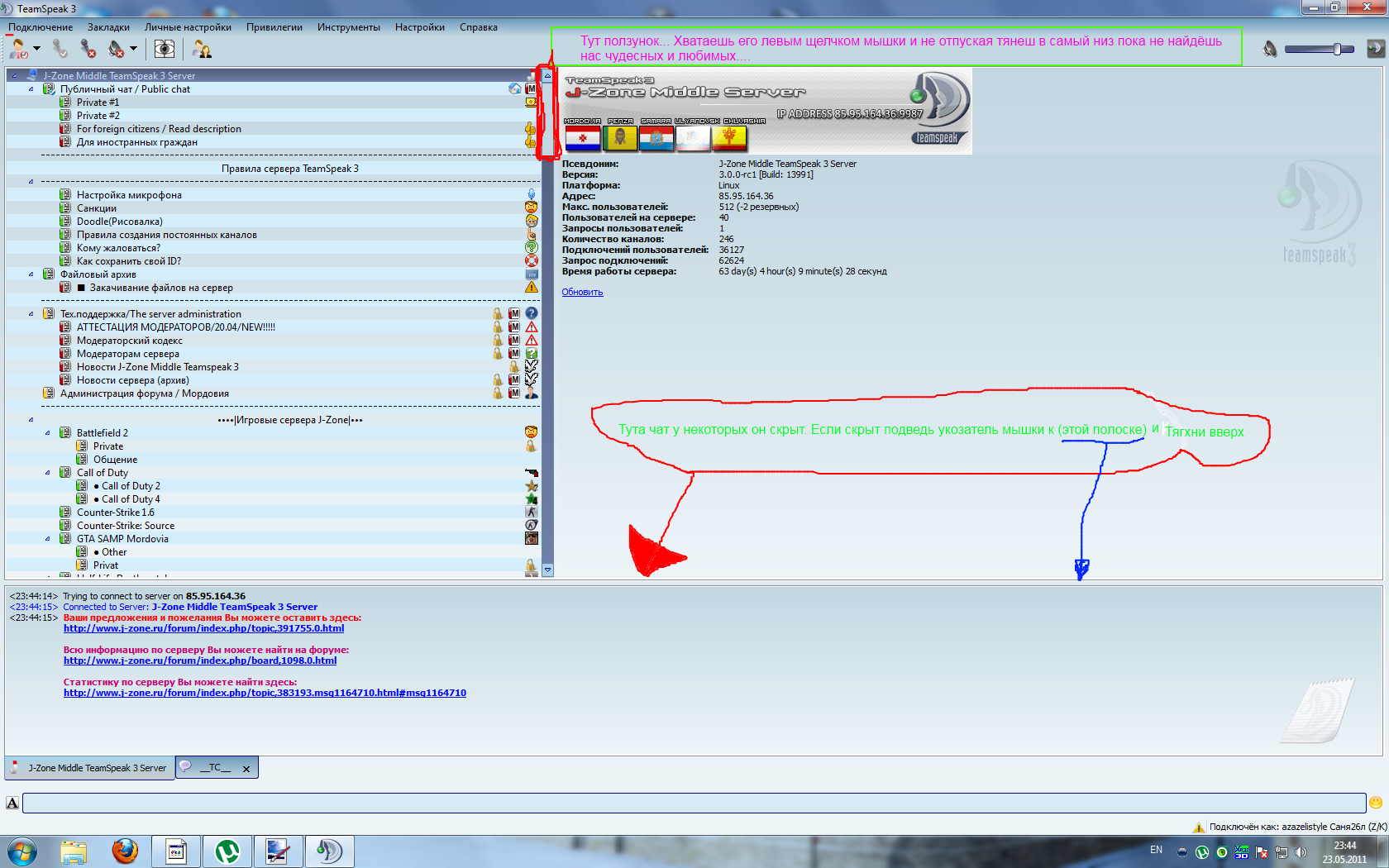Select Администрация форума / Мордовия channel

pos(145,393)
